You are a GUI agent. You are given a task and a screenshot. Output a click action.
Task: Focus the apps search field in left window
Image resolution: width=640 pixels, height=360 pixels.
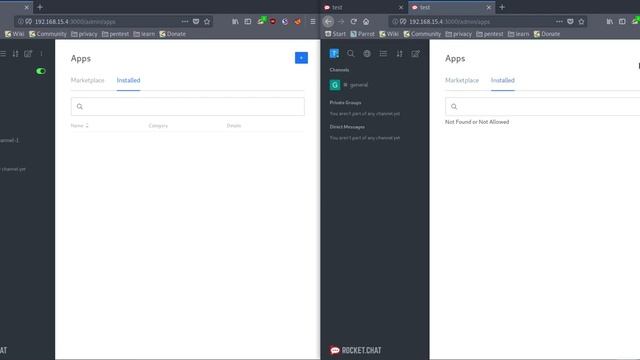(188, 107)
